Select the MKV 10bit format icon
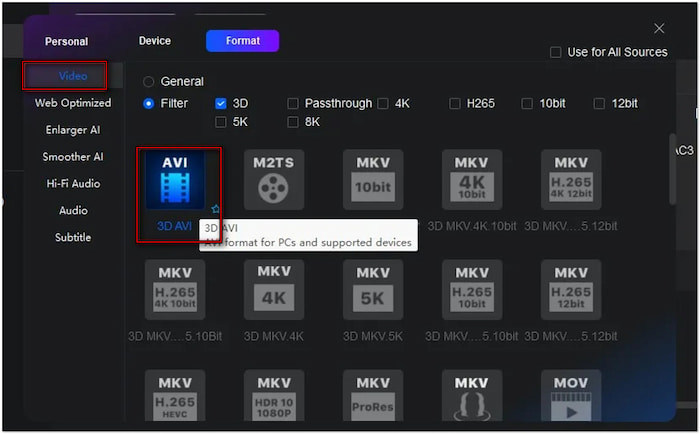700x434 pixels. 373,180
